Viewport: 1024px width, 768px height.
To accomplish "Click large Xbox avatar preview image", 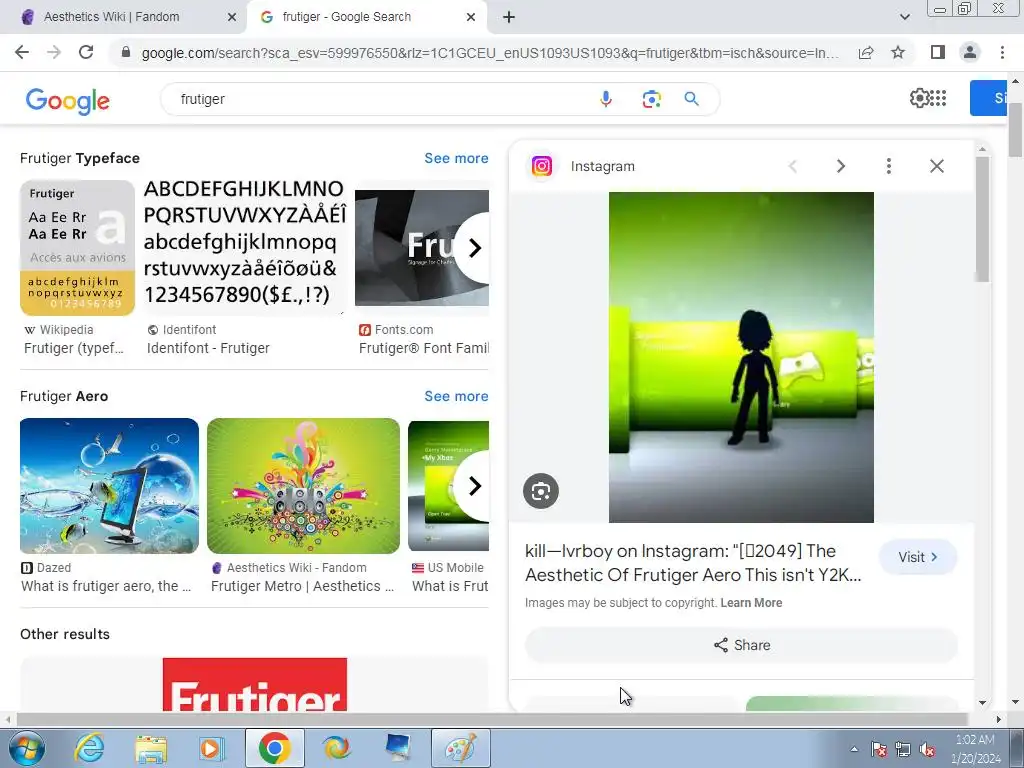I will point(741,357).
